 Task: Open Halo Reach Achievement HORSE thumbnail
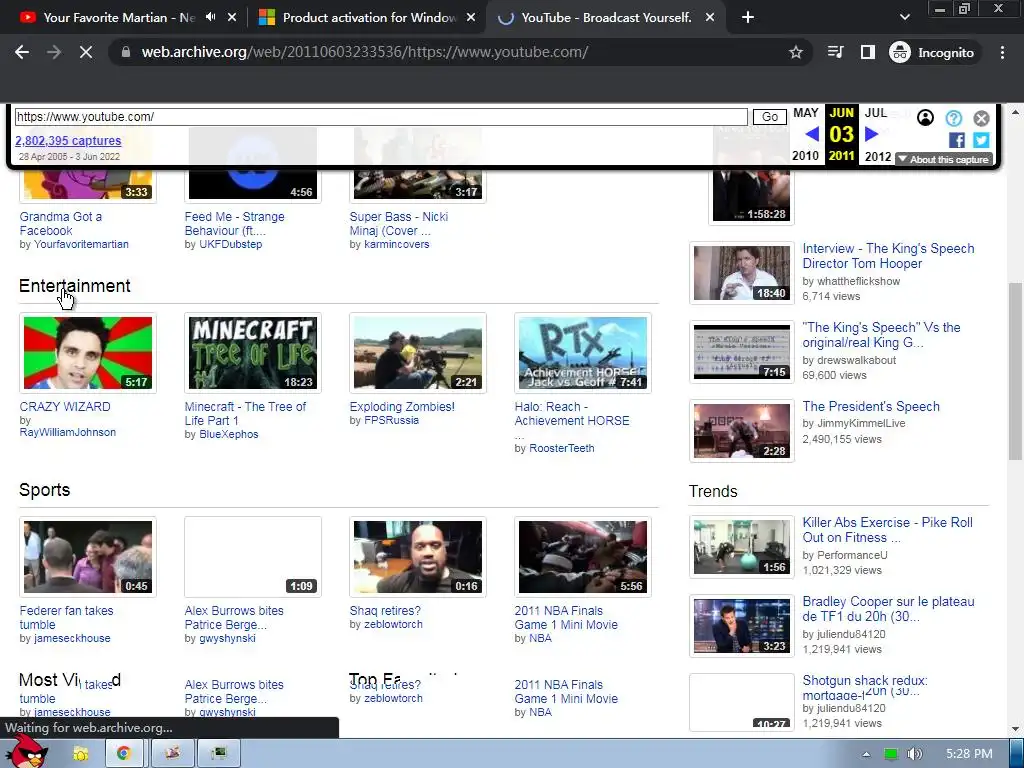tap(583, 353)
